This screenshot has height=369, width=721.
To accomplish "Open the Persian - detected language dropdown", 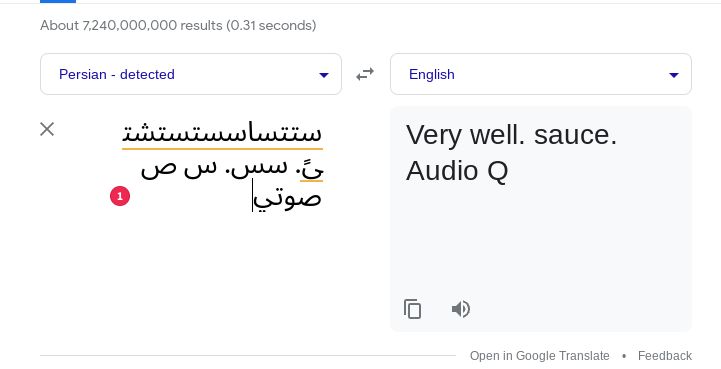I will (x=191, y=74).
